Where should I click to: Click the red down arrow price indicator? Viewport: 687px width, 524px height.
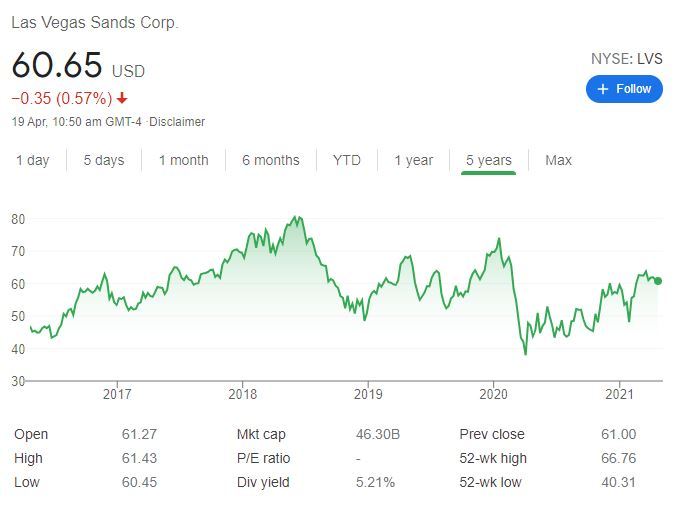pyautogui.click(x=122, y=98)
